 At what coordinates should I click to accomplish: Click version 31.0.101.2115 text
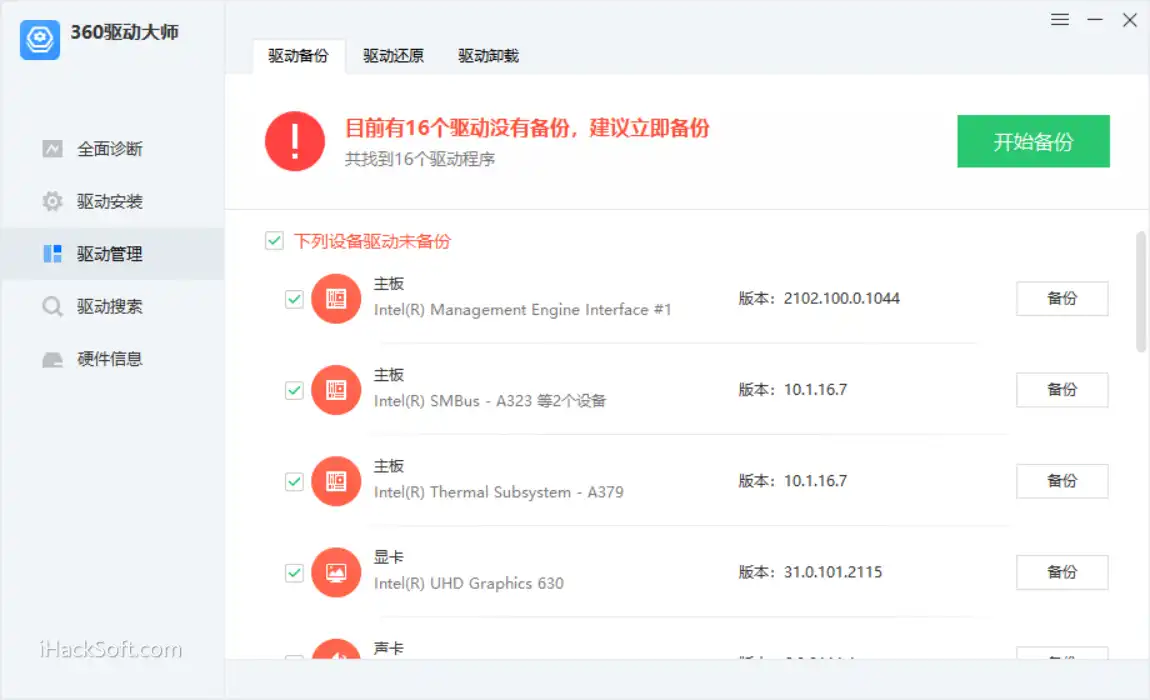click(832, 572)
